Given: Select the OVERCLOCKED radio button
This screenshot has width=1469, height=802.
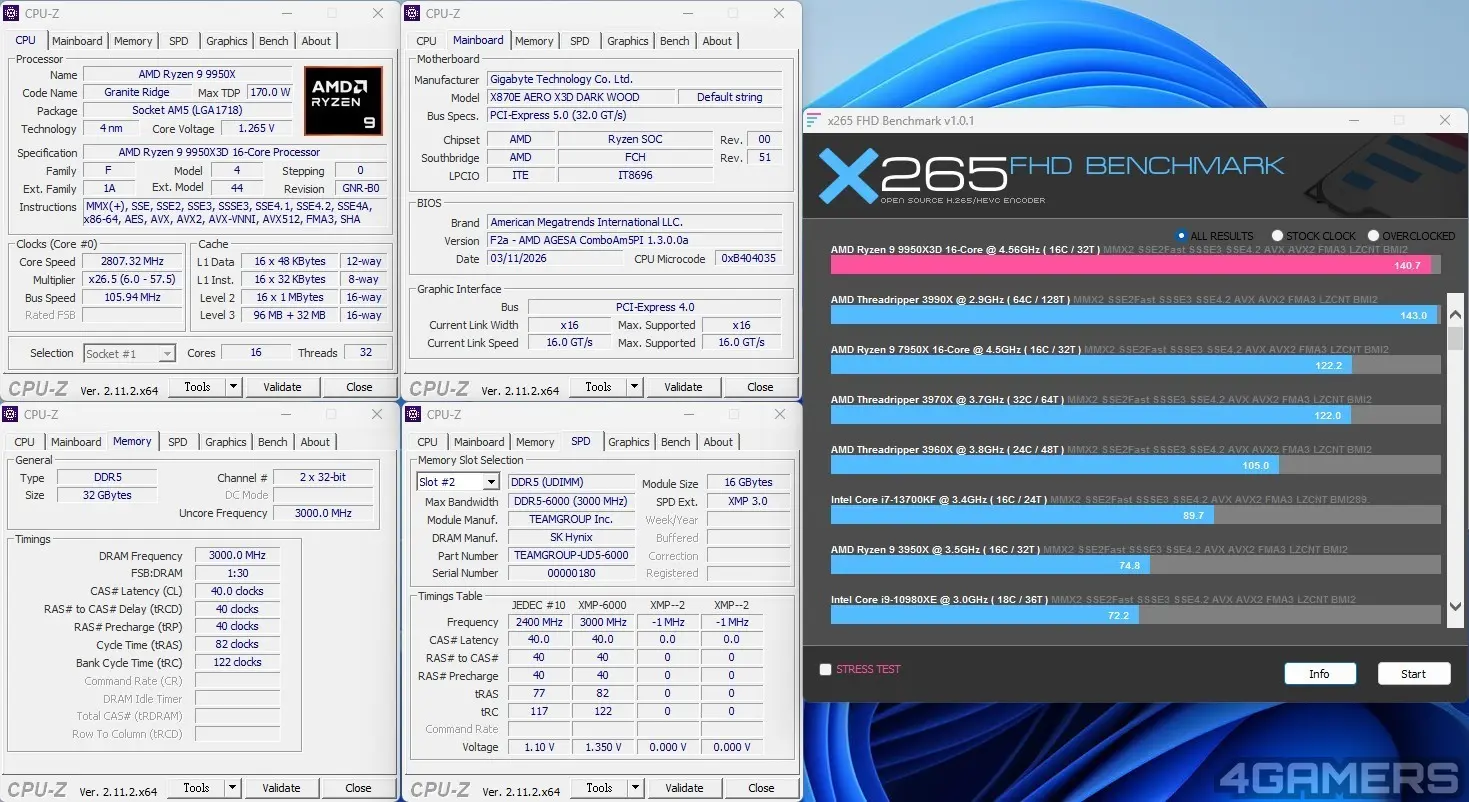Looking at the screenshot, I should pos(1373,236).
